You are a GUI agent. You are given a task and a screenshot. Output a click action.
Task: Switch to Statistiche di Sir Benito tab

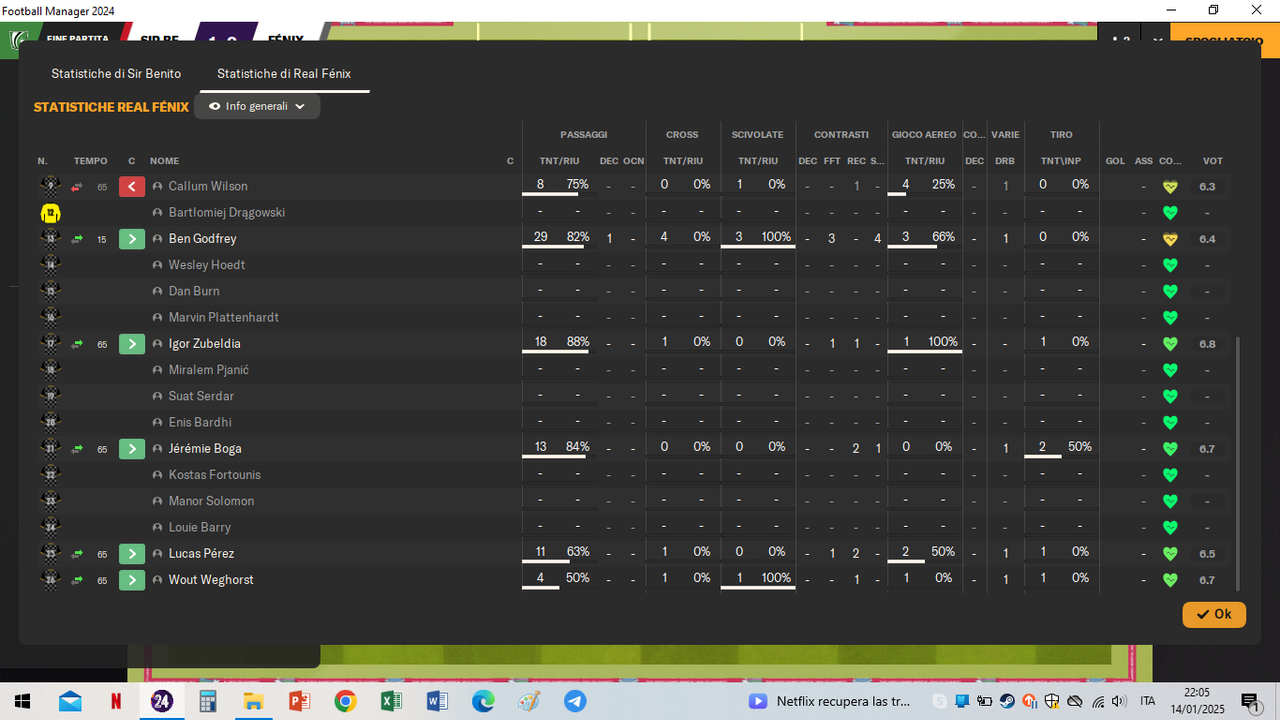coord(116,74)
